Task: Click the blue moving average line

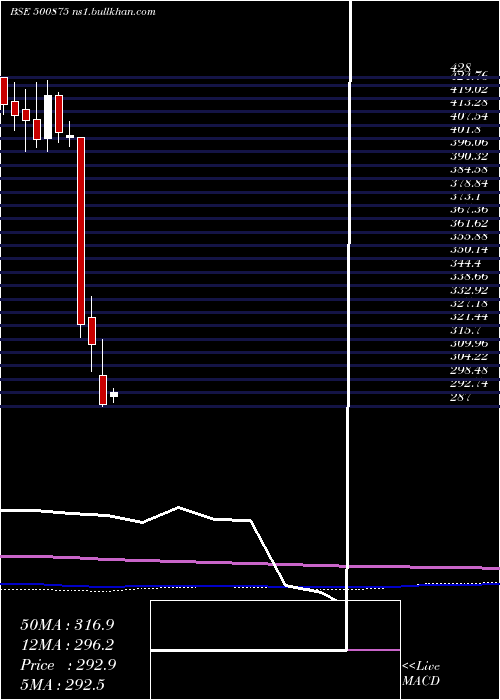Action: 250,585
